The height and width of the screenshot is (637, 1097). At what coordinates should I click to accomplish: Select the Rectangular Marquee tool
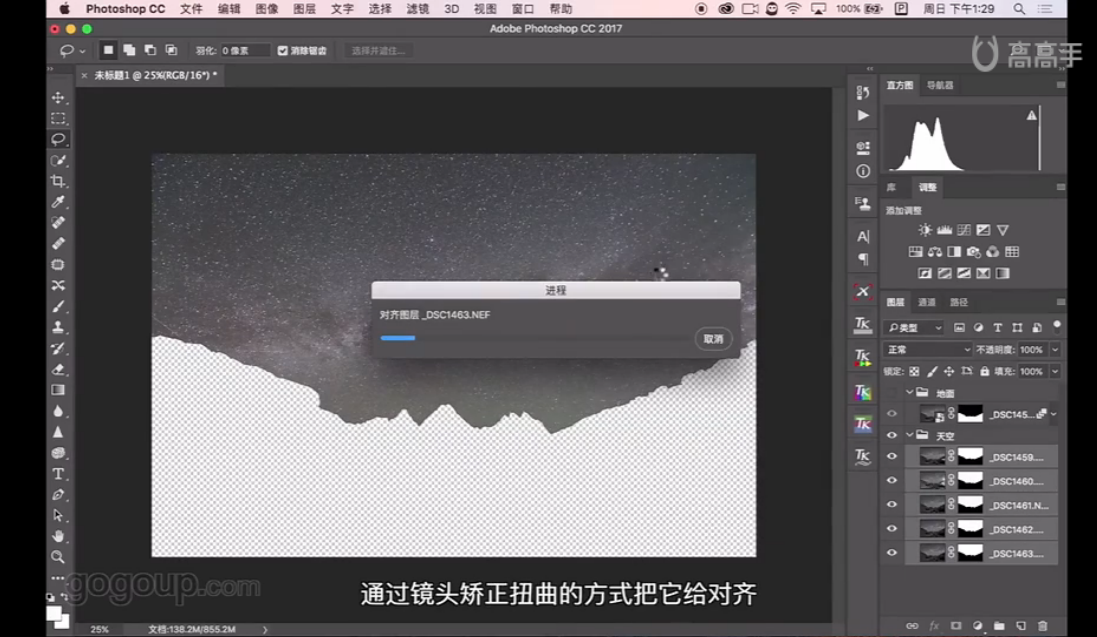(59, 118)
